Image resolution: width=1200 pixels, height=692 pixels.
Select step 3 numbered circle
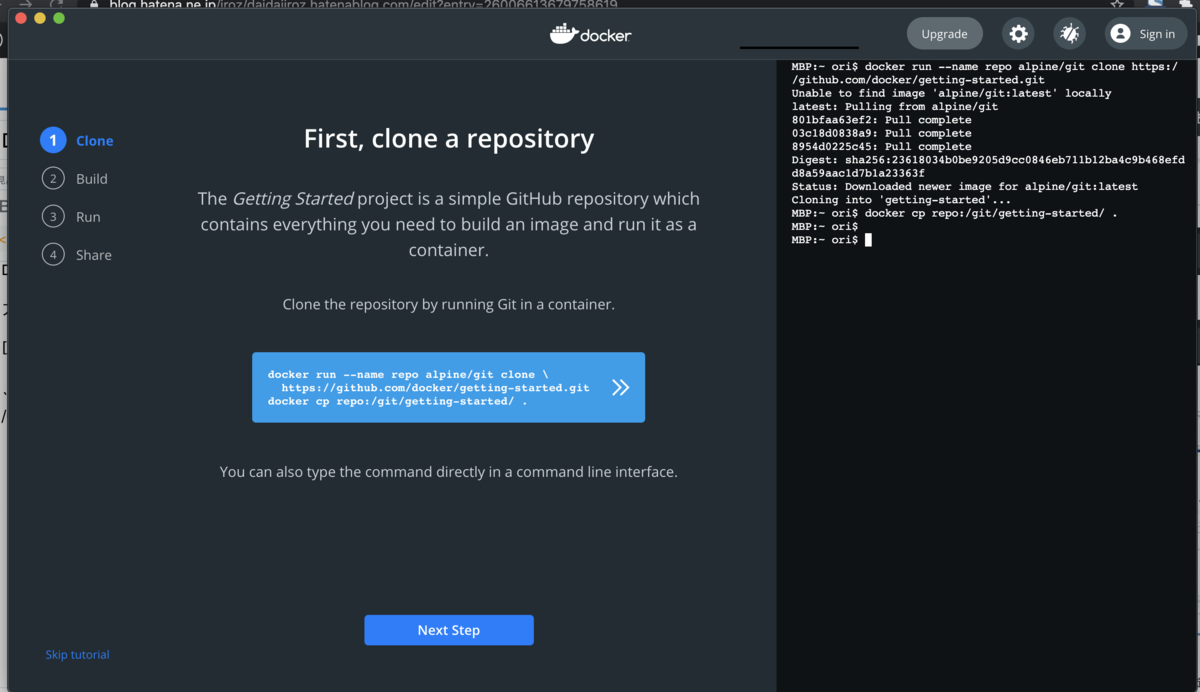53,216
